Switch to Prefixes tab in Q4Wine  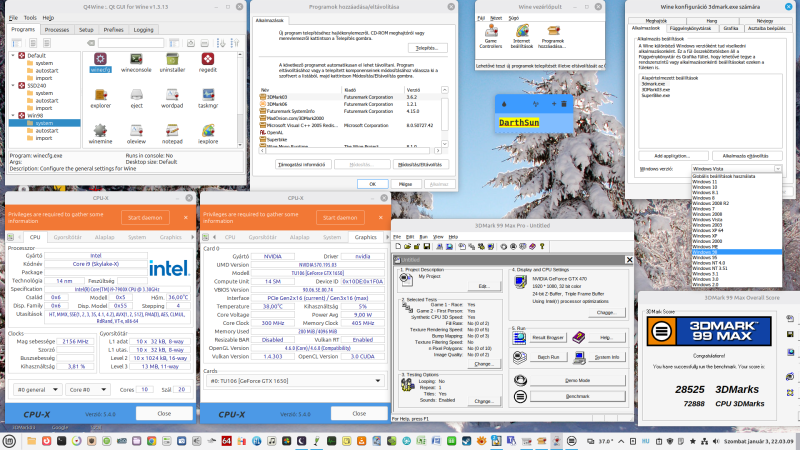point(113,30)
